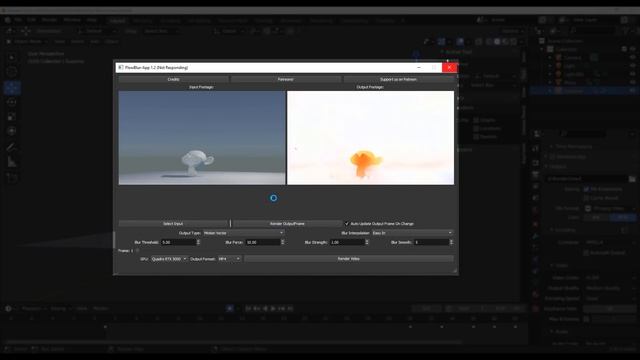Select the Scale tool in Blender toolbar
640x360 pixels.
[11, 117]
